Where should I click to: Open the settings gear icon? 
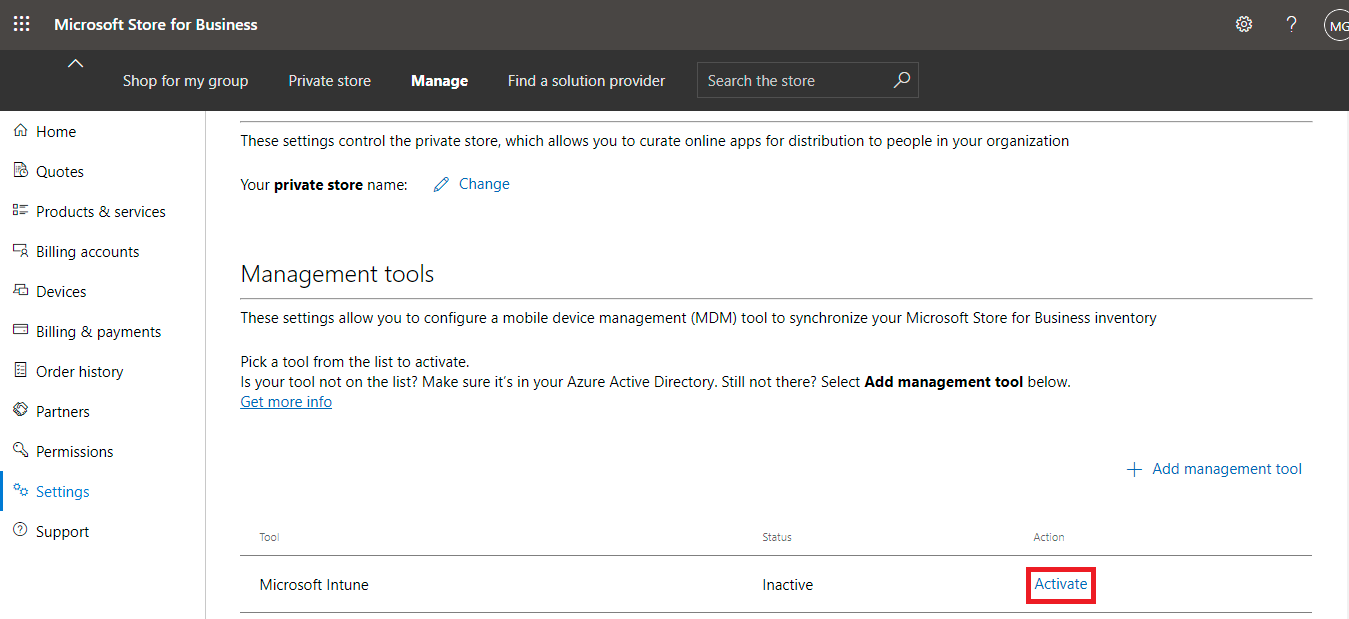[x=1244, y=24]
